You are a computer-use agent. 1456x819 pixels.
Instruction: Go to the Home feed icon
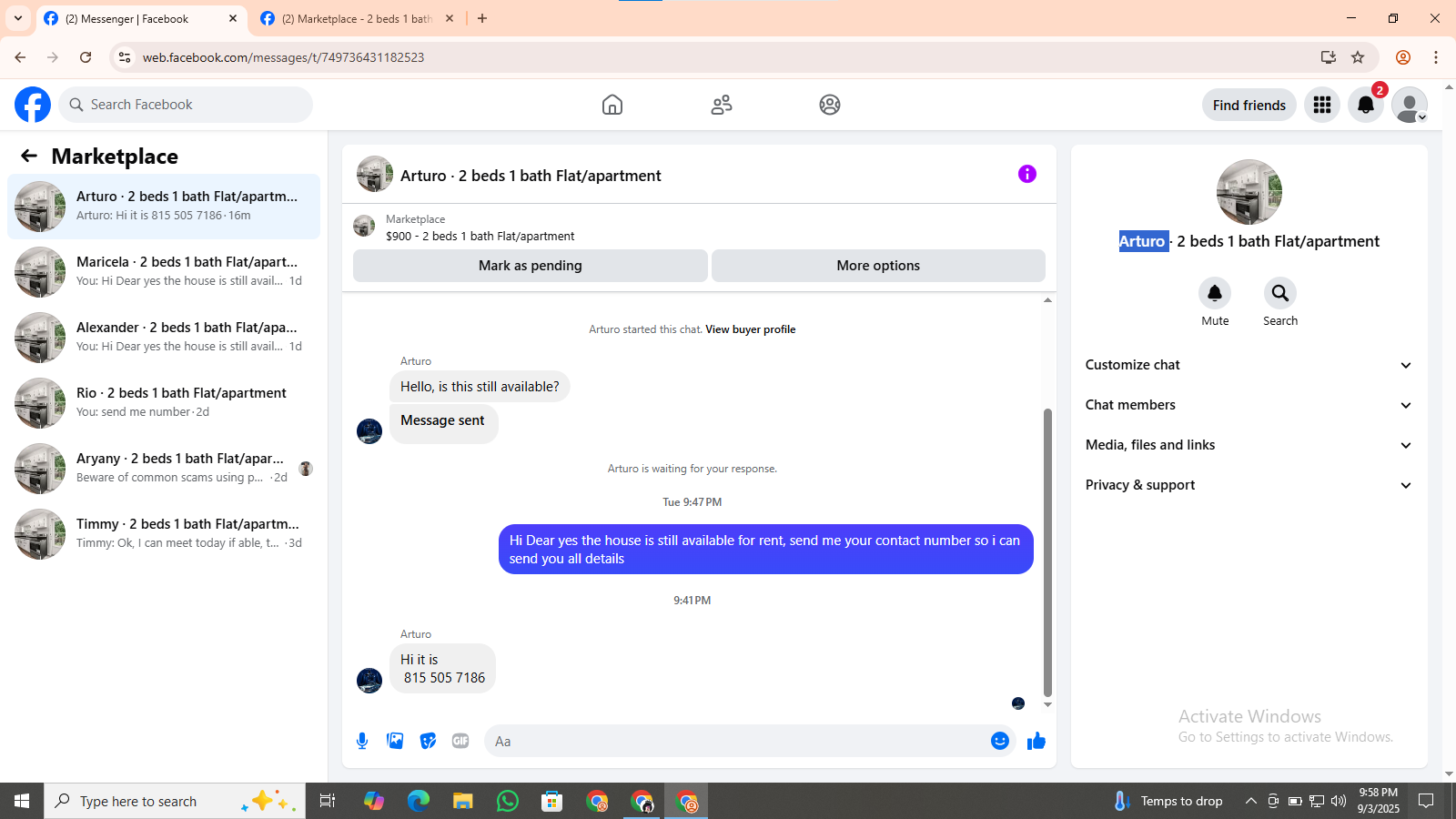coord(612,105)
